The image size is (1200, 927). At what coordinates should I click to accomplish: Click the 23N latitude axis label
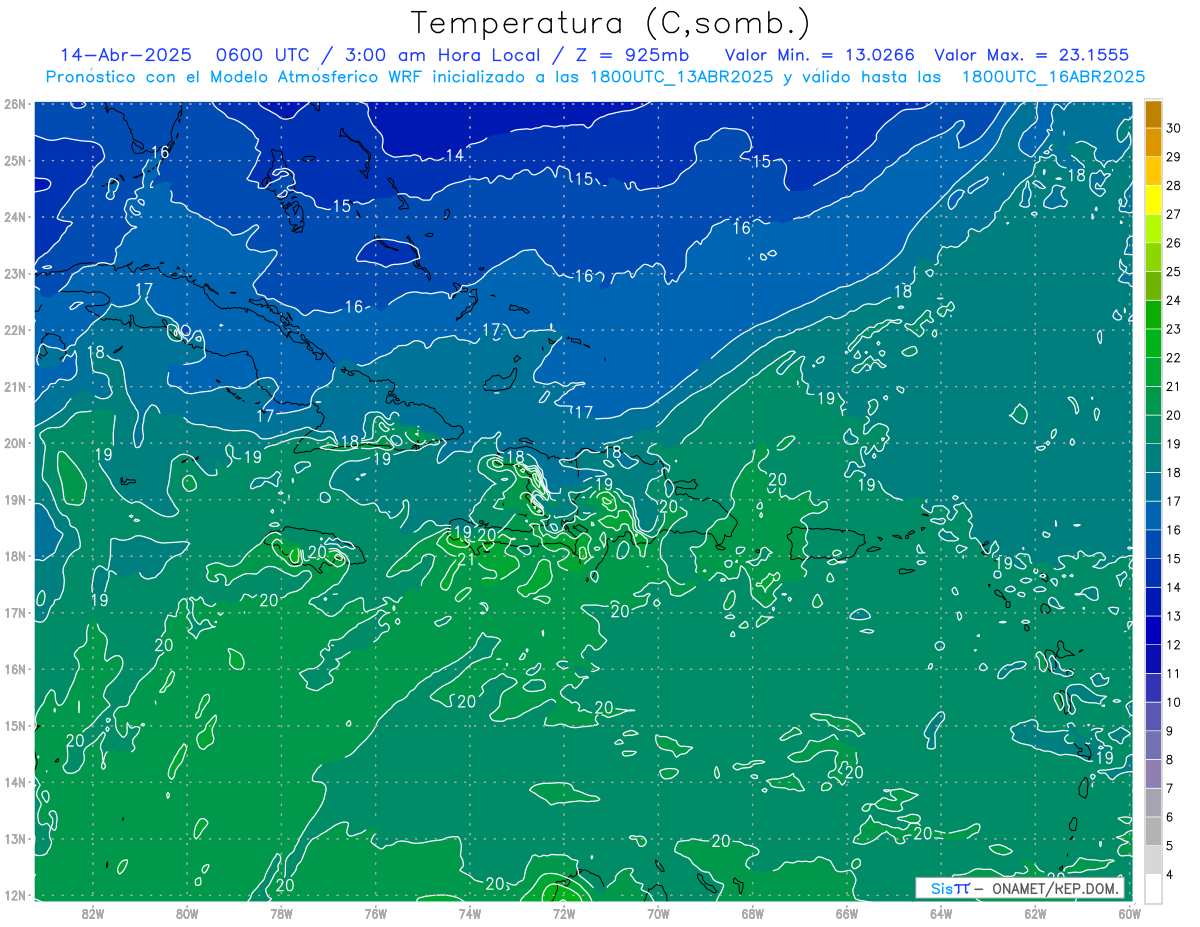click(x=14, y=273)
